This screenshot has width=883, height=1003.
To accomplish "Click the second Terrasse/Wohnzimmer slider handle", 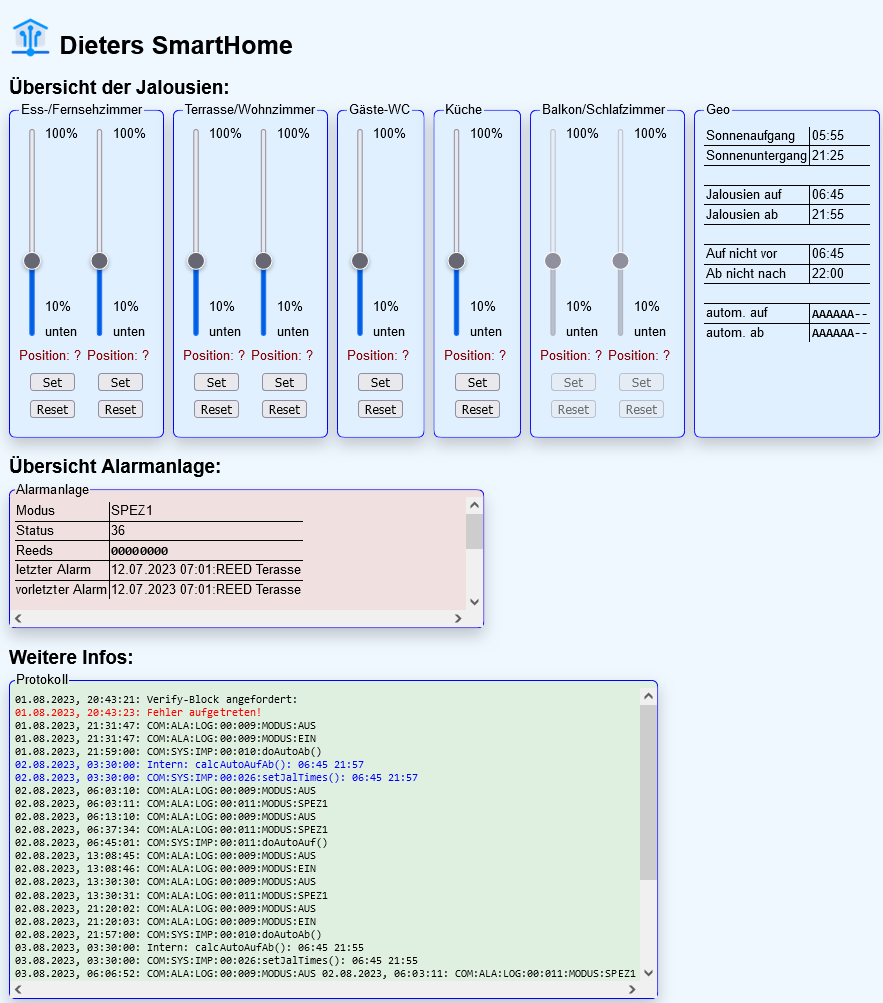I will pyautogui.click(x=264, y=261).
